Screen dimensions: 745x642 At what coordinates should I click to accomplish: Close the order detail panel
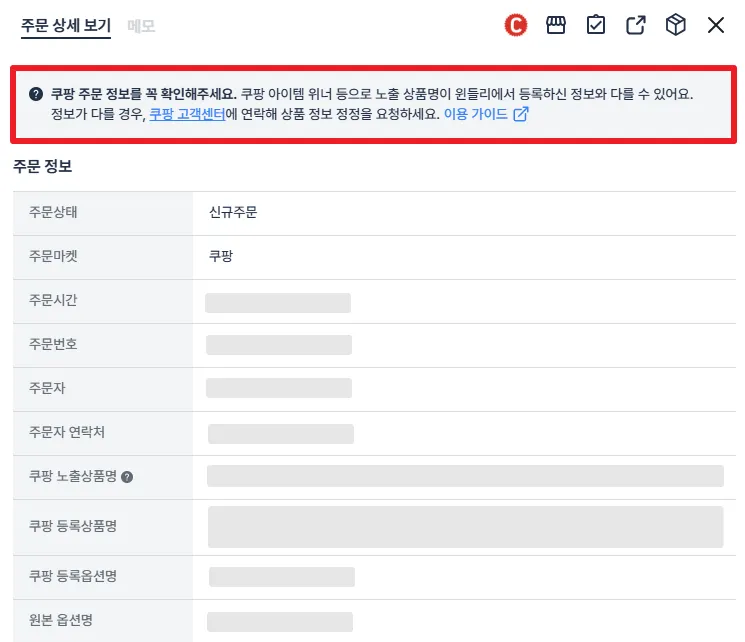(x=716, y=25)
